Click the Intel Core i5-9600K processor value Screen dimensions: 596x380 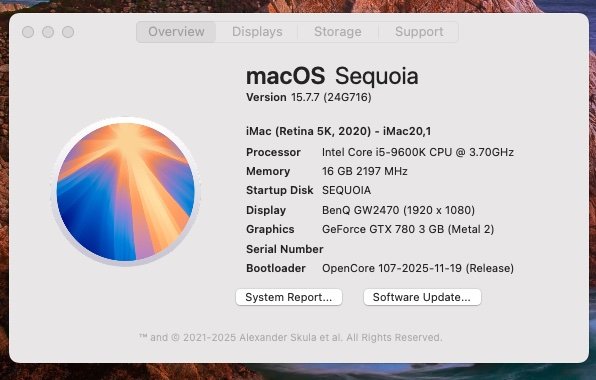point(418,152)
